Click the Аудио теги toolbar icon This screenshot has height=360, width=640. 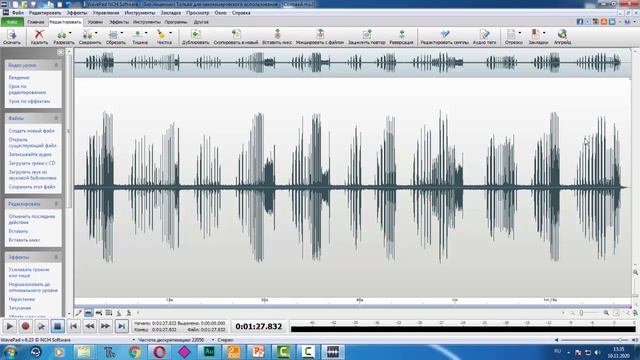484,36
